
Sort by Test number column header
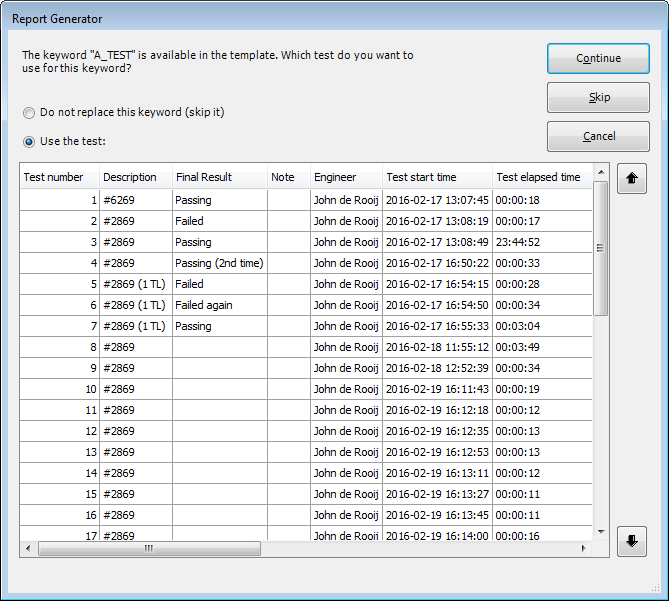pos(60,177)
